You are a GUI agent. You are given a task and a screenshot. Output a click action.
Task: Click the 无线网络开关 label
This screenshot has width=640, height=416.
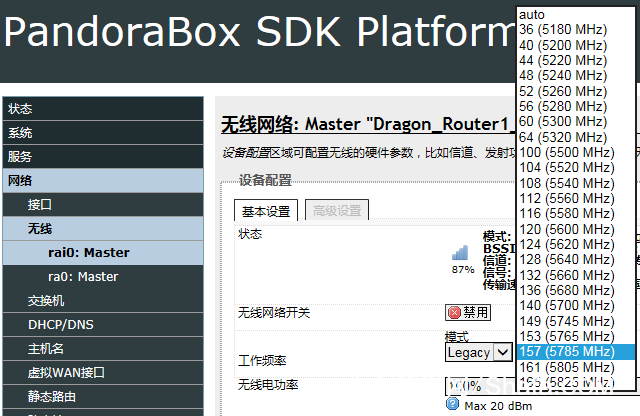[274, 313]
